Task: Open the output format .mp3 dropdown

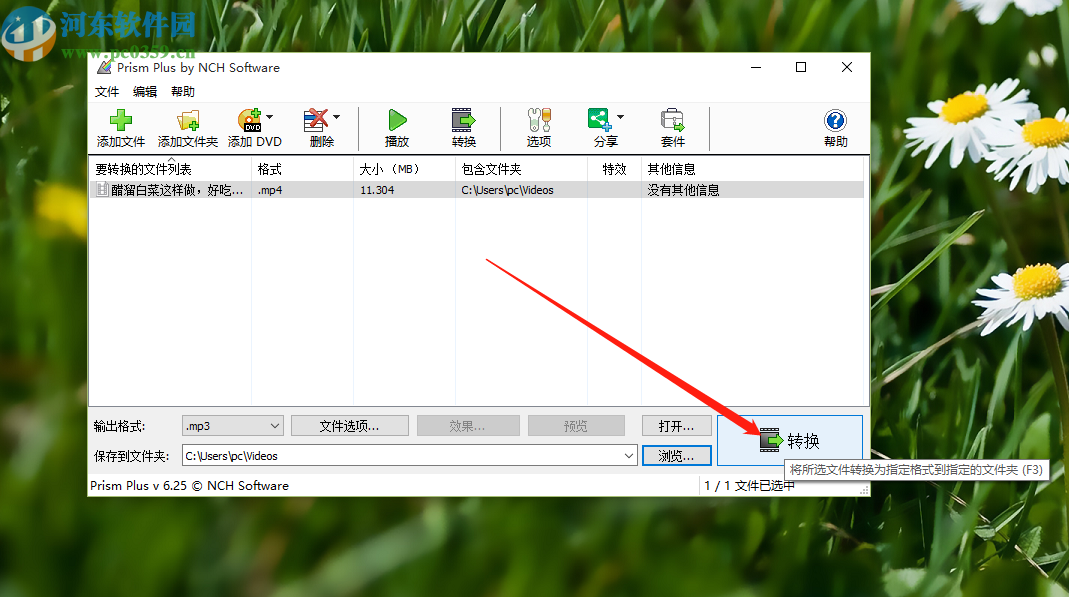Action: (x=274, y=425)
